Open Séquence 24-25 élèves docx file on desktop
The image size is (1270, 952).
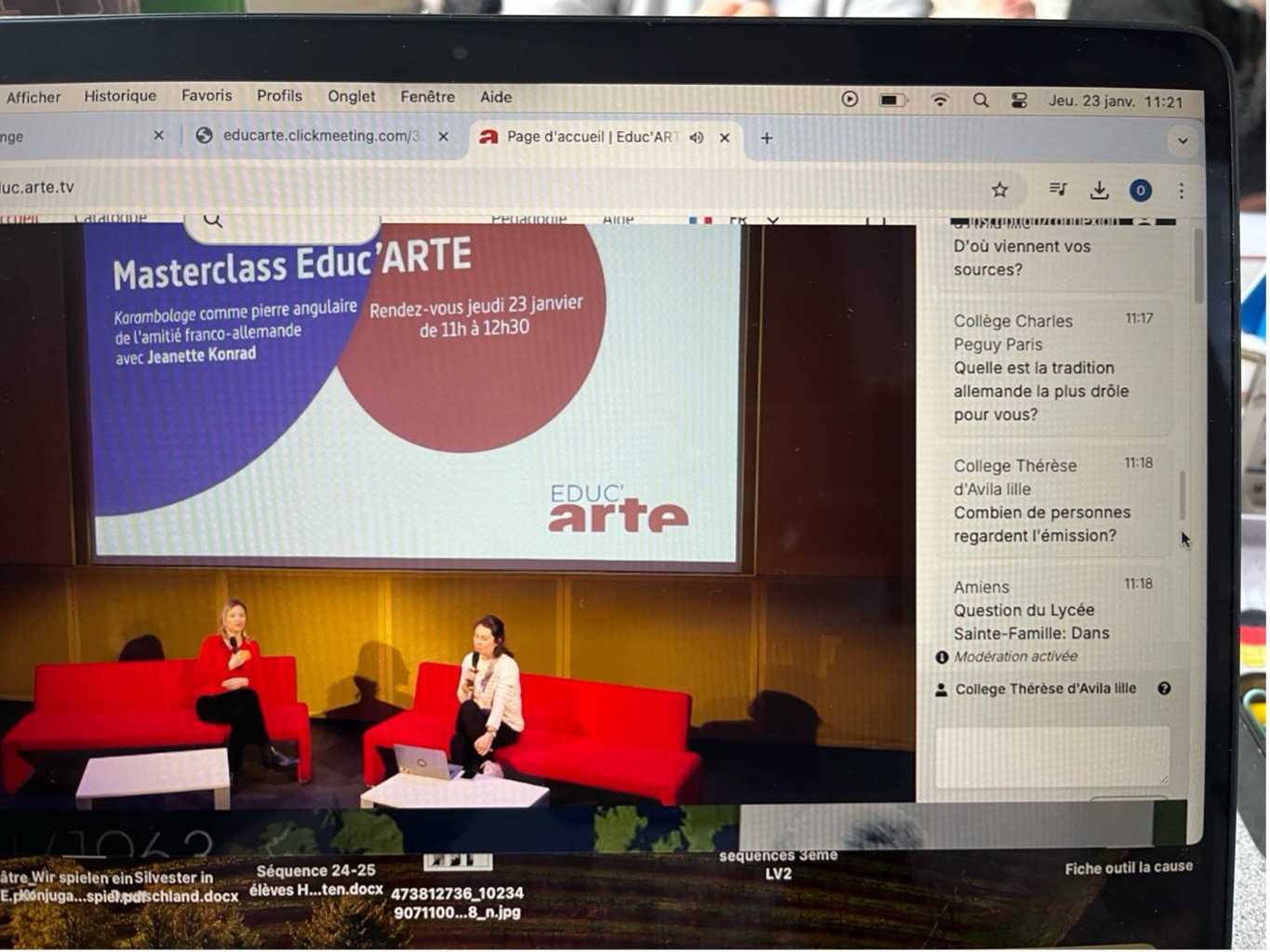(x=316, y=880)
